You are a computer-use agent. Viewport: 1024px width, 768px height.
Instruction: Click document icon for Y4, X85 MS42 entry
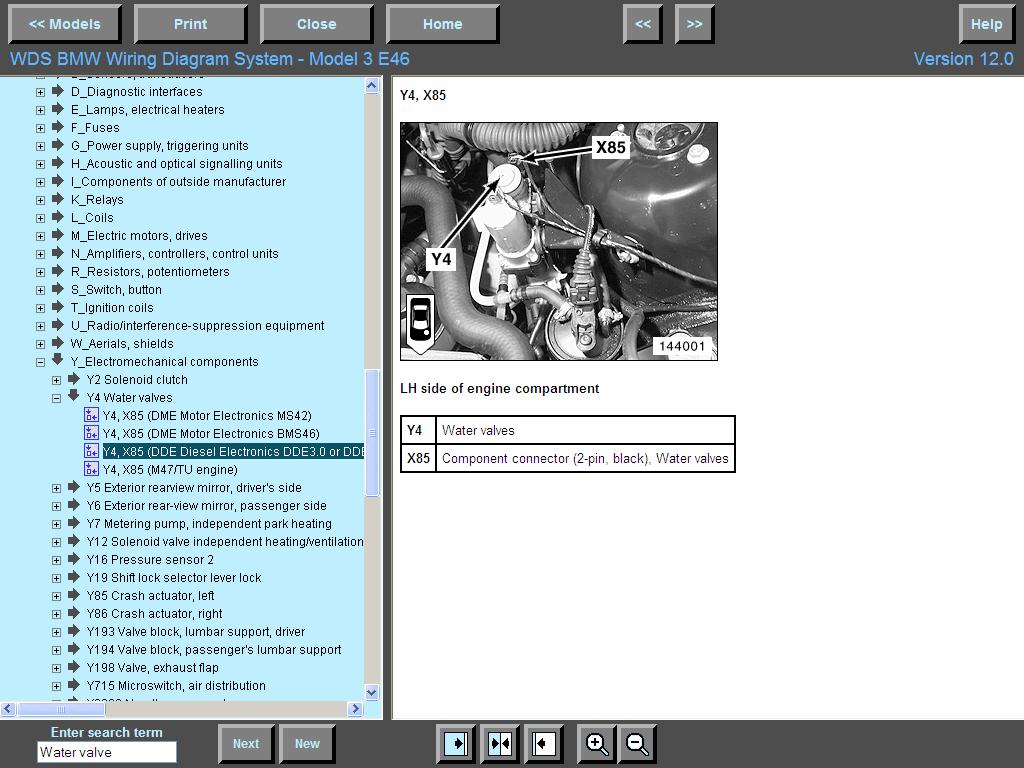click(91, 416)
